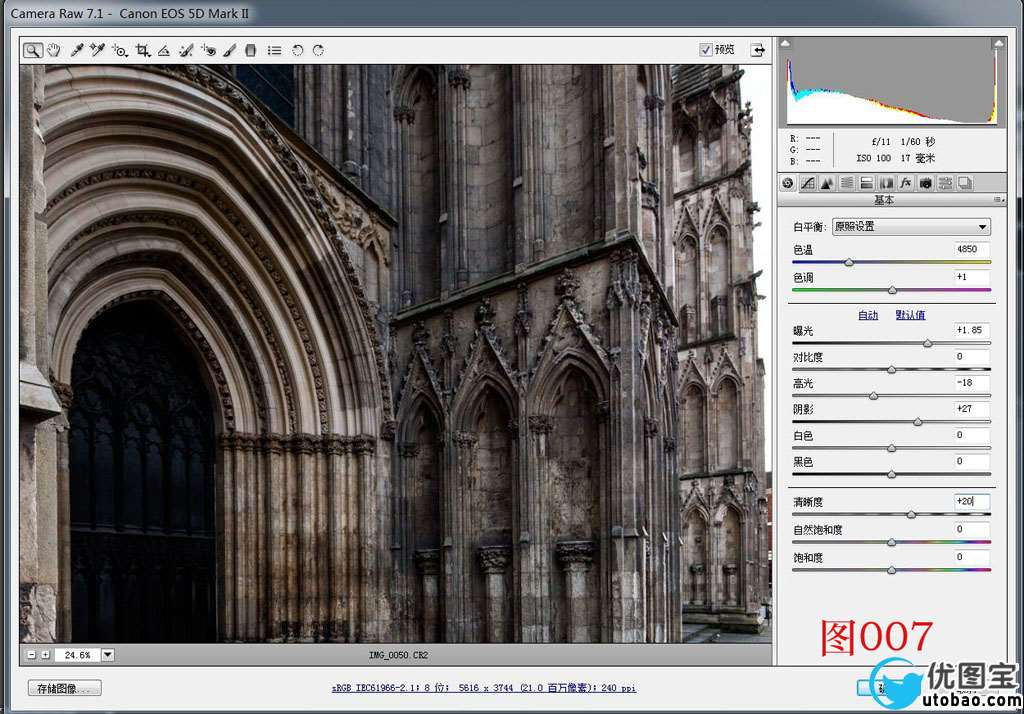This screenshot has width=1024, height=714.
Task: Toggle shadow clipping warning on histogram
Action: click(x=785, y=43)
